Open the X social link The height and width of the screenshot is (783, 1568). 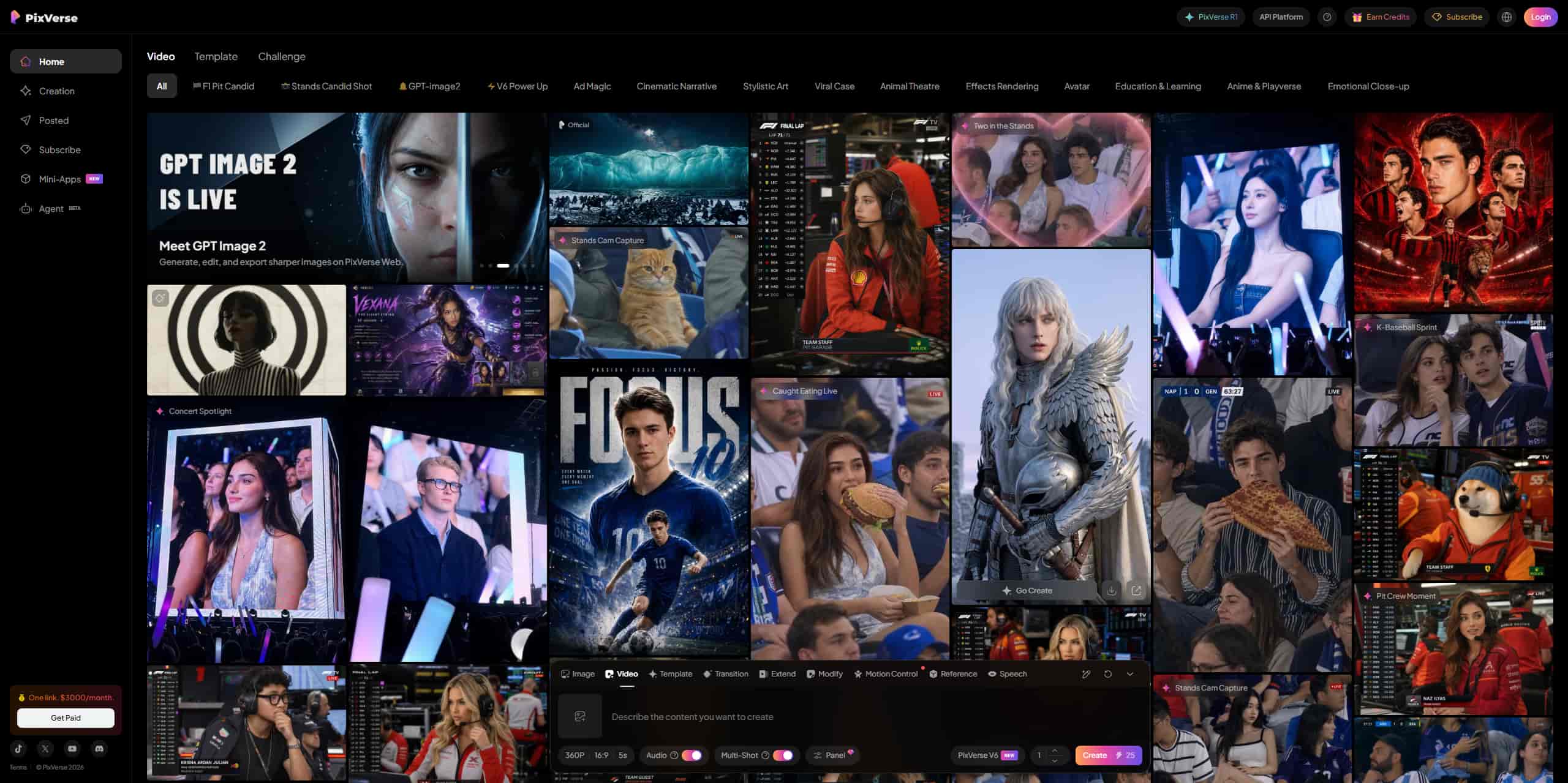[x=45, y=748]
